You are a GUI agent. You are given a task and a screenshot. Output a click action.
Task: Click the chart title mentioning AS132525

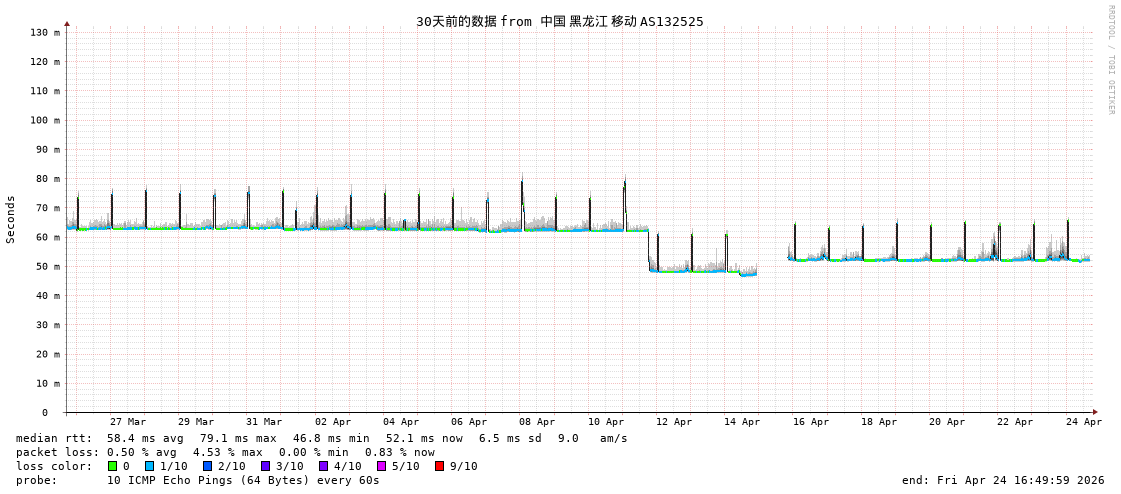(x=559, y=21)
